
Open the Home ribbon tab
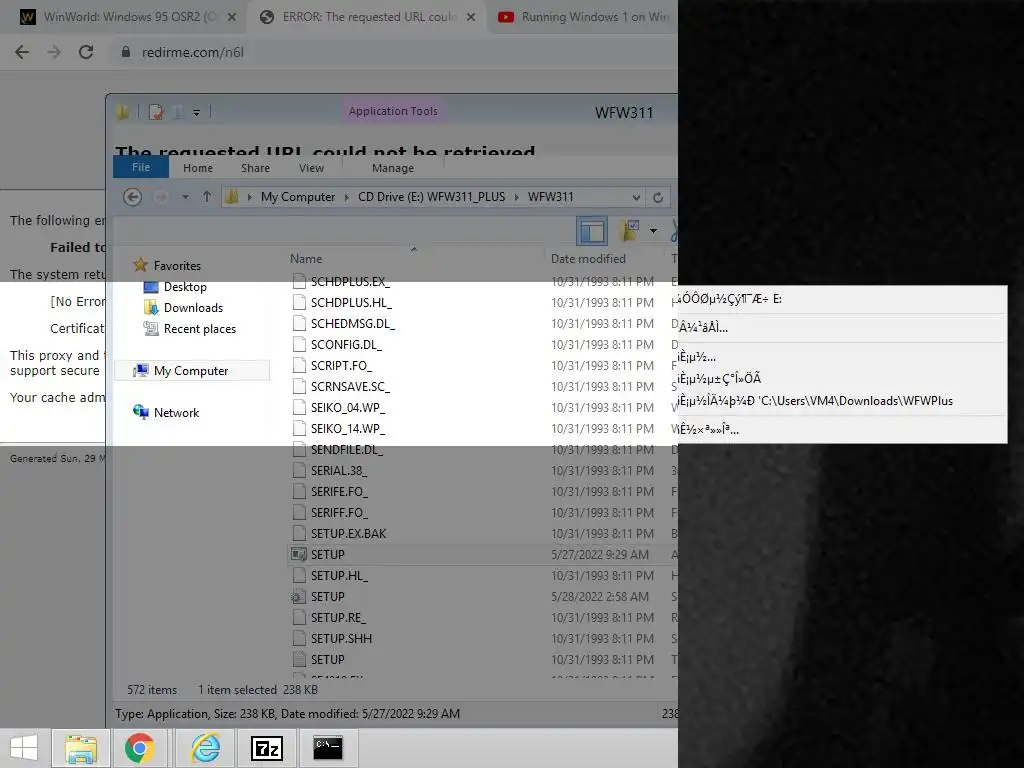[x=198, y=168]
